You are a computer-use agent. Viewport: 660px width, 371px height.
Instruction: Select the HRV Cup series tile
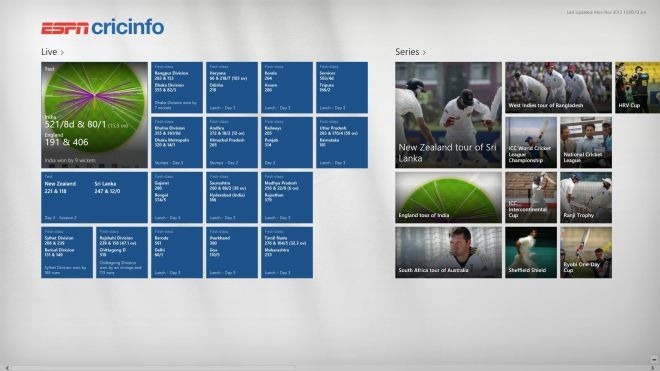pyautogui.click(x=637, y=88)
